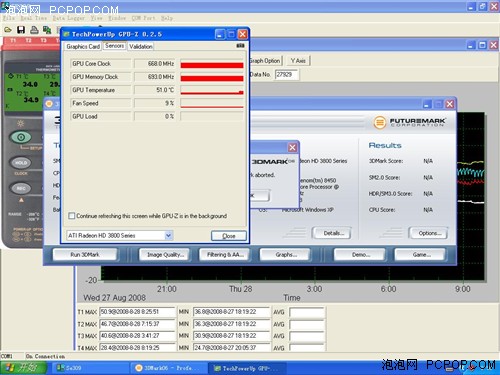Click the T3 MAX value field
The image size is (500, 375).
click(137, 336)
